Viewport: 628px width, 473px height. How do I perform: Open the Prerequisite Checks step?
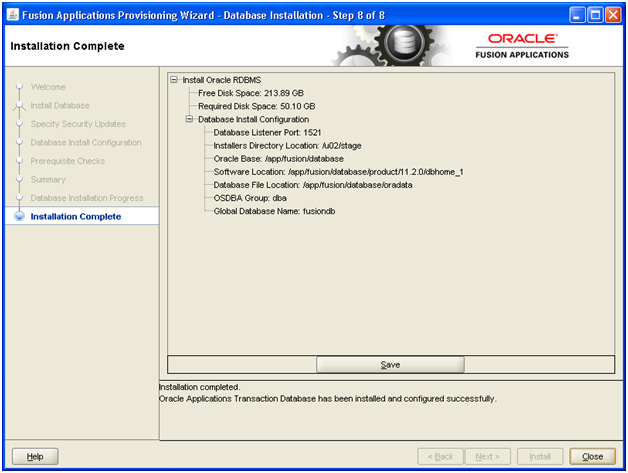click(x=68, y=161)
